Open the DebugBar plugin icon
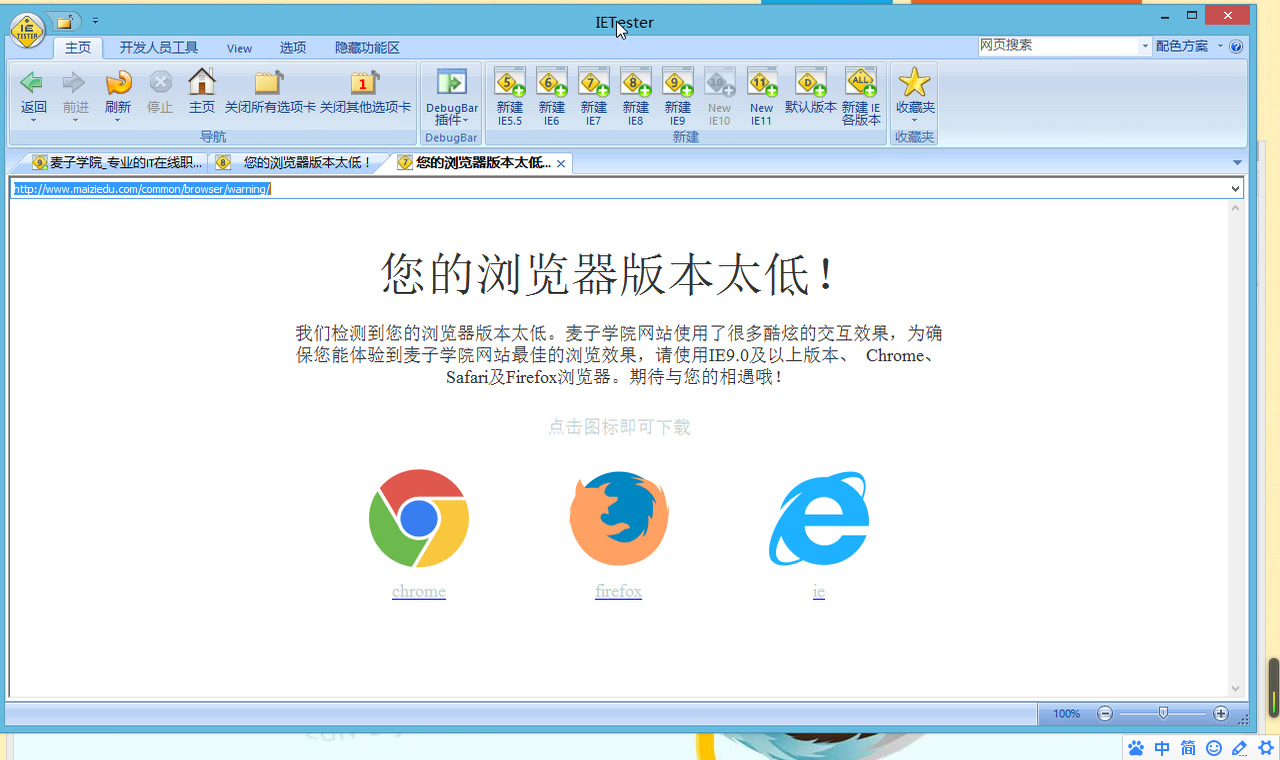 452,83
